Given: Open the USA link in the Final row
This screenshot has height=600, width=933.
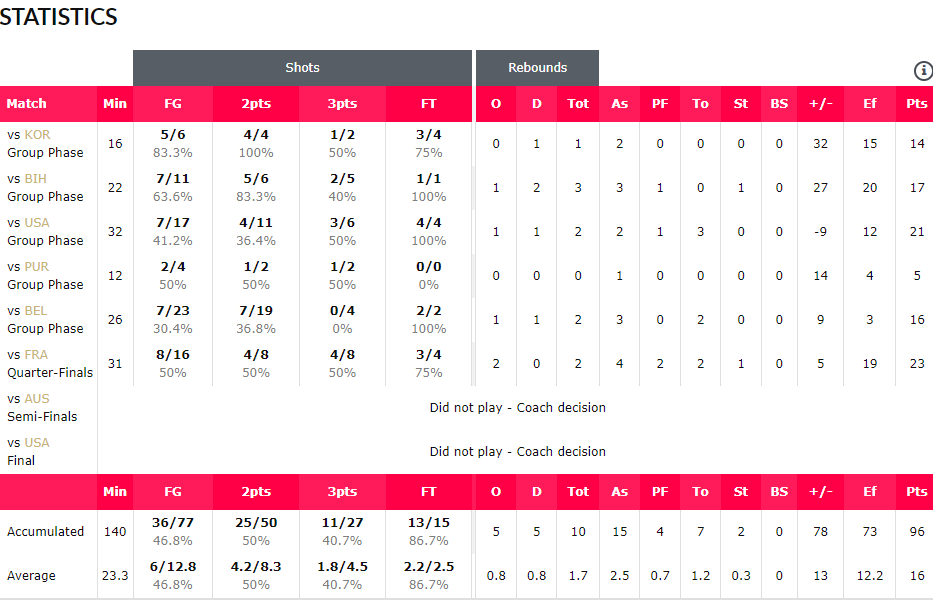Looking at the screenshot, I should (x=37, y=443).
